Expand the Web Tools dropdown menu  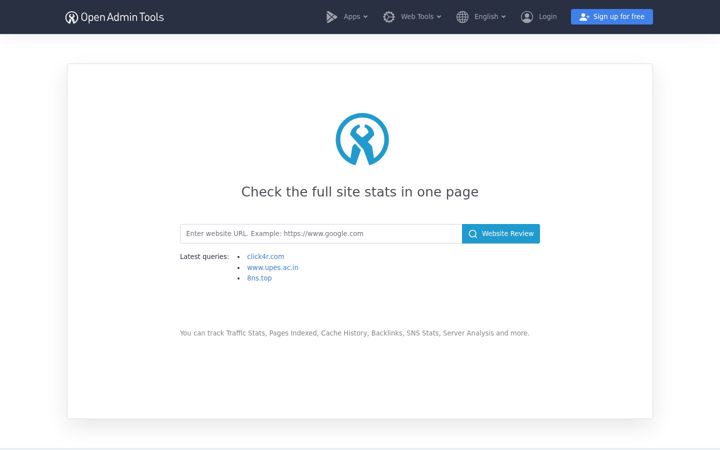[421, 17]
